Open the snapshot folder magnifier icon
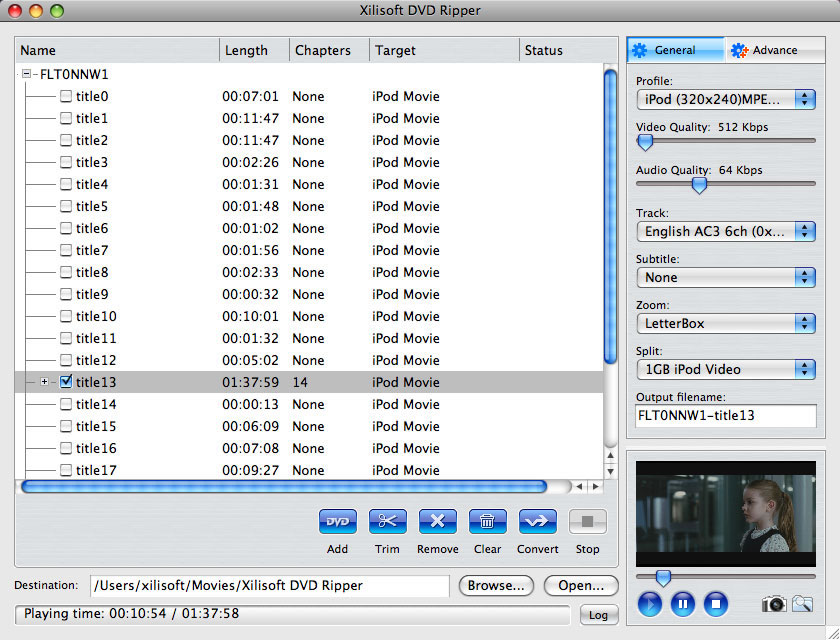The width and height of the screenshot is (840, 640). click(x=802, y=604)
